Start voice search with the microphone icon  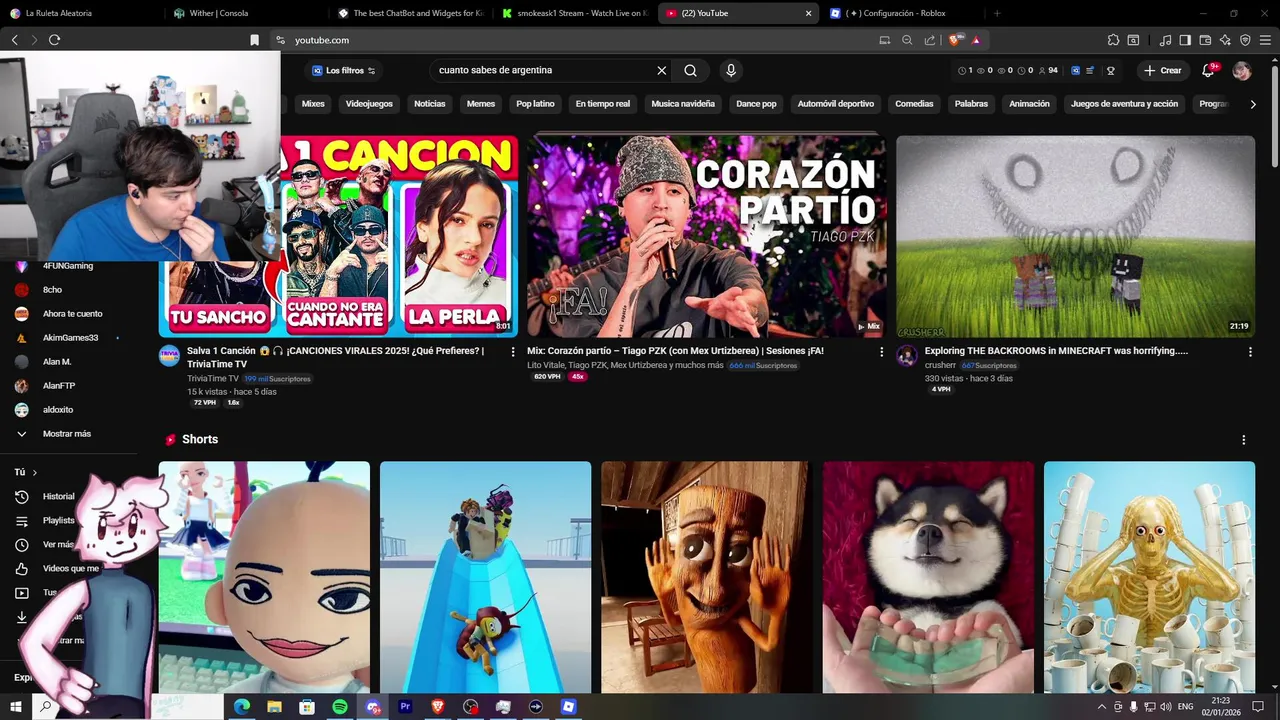click(x=731, y=70)
